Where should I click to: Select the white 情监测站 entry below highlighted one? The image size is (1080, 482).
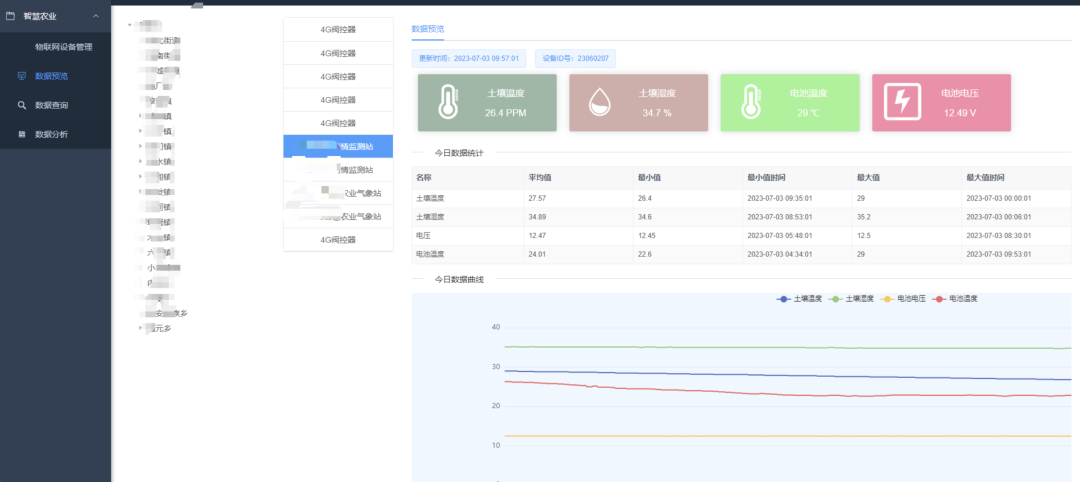(x=338, y=169)
